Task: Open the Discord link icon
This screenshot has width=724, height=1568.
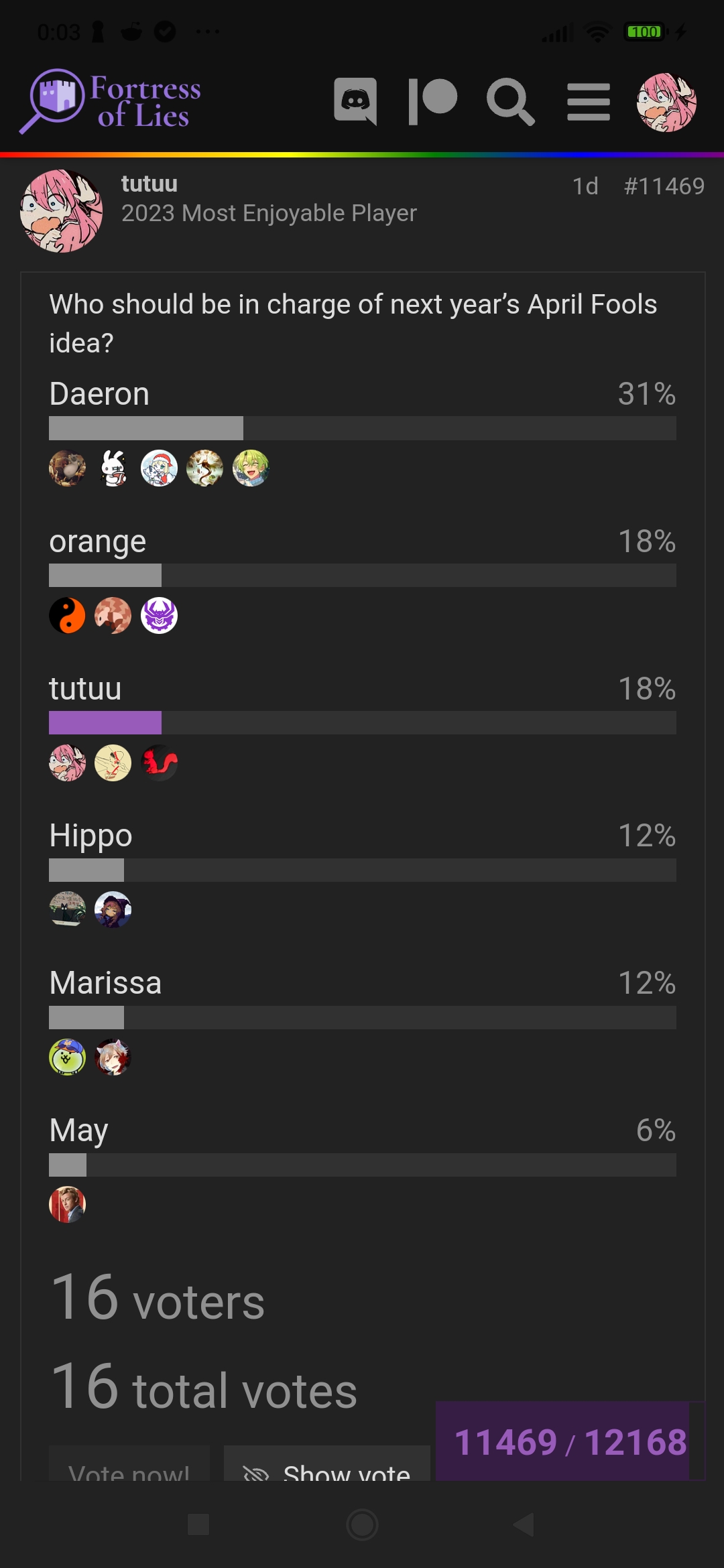Action: click(x=355, y=101)
